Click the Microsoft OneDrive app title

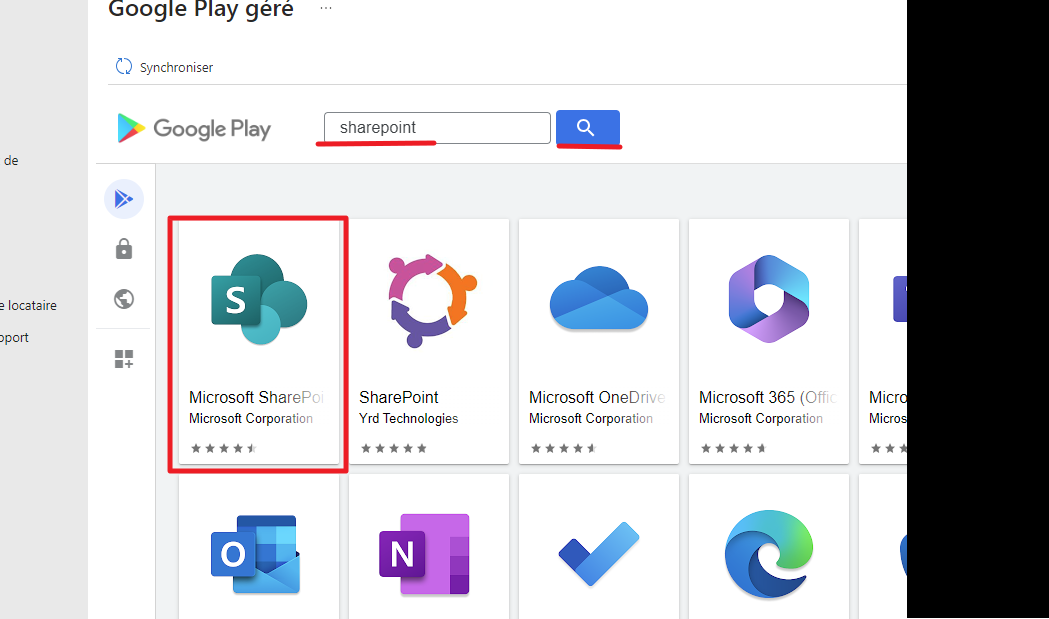pyautogui.click(x=597, y=397)
